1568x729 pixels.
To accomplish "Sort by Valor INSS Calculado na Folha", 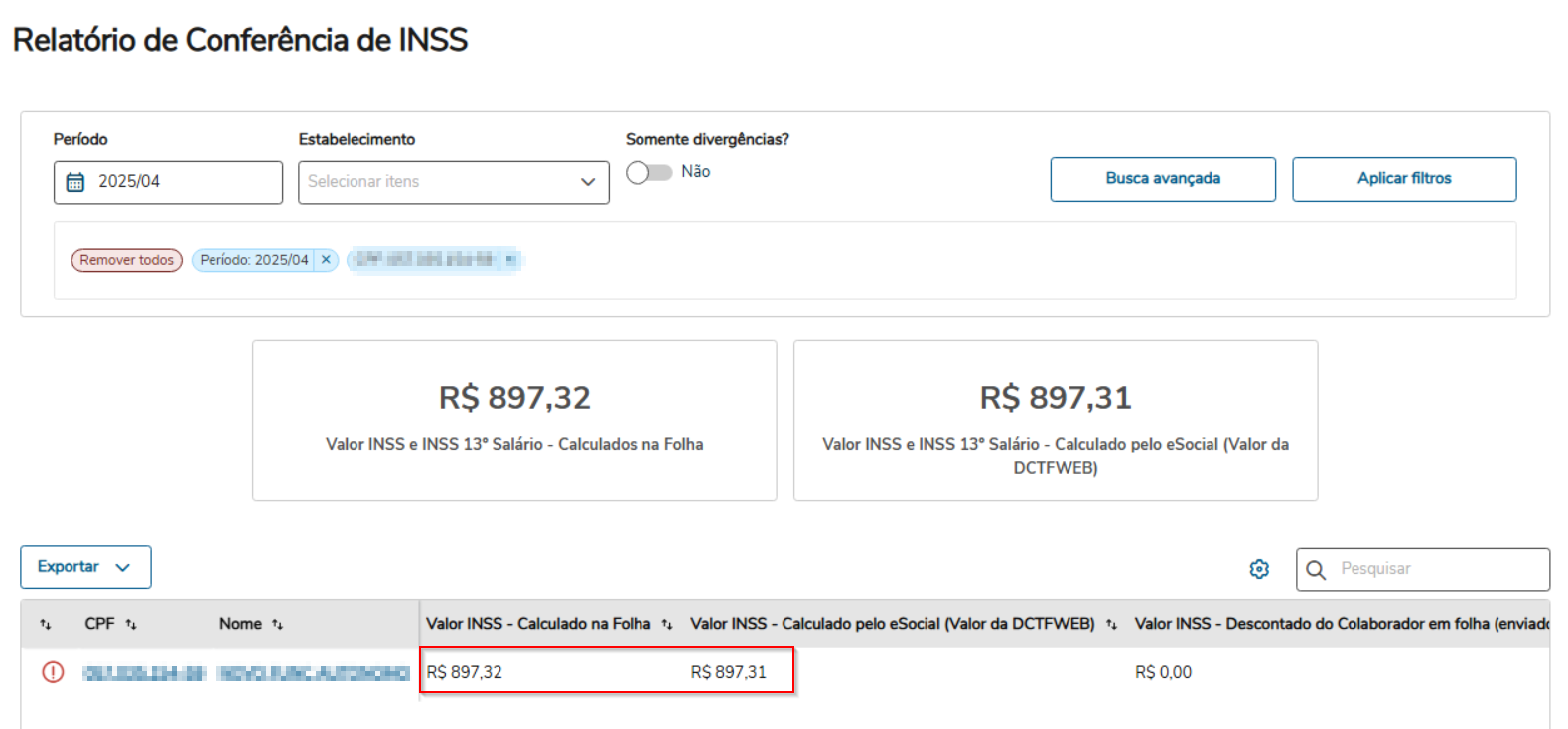I will (x=667, y=625).
